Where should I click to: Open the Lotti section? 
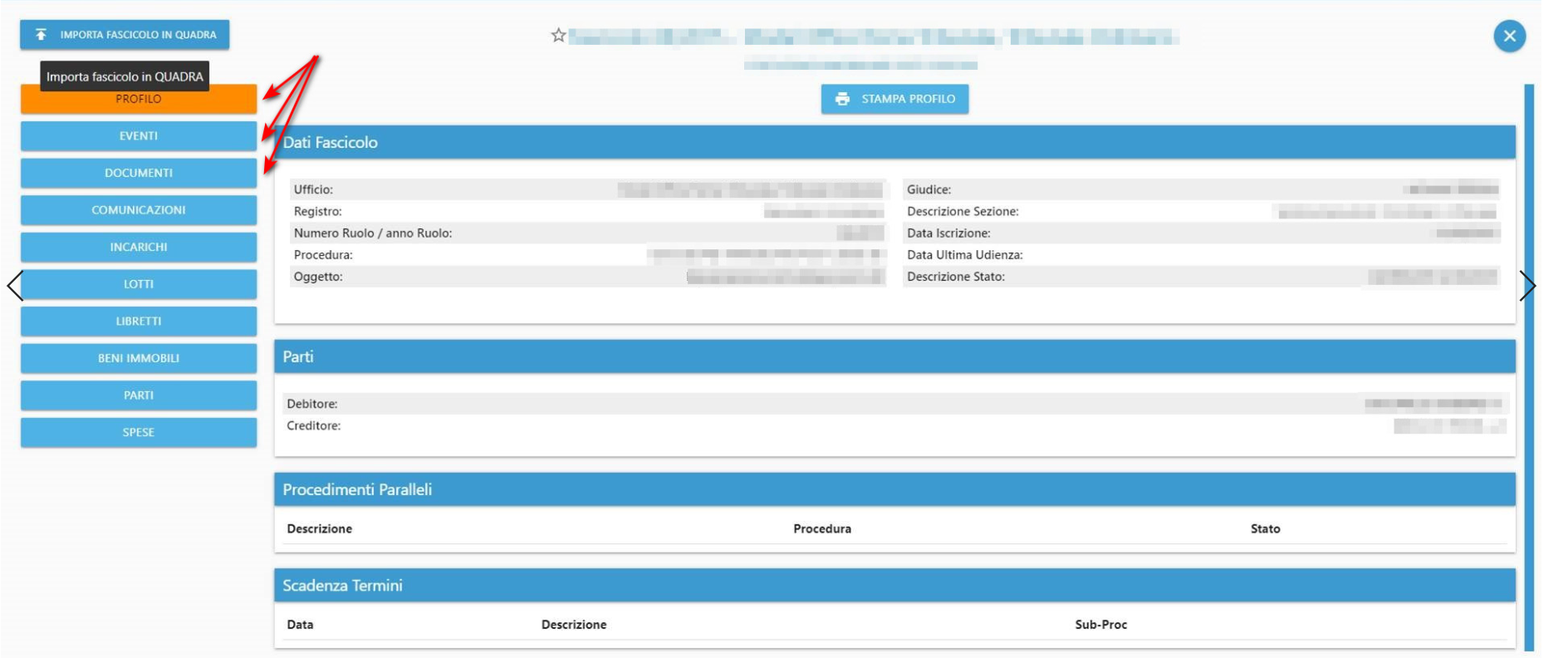[138, 284]
